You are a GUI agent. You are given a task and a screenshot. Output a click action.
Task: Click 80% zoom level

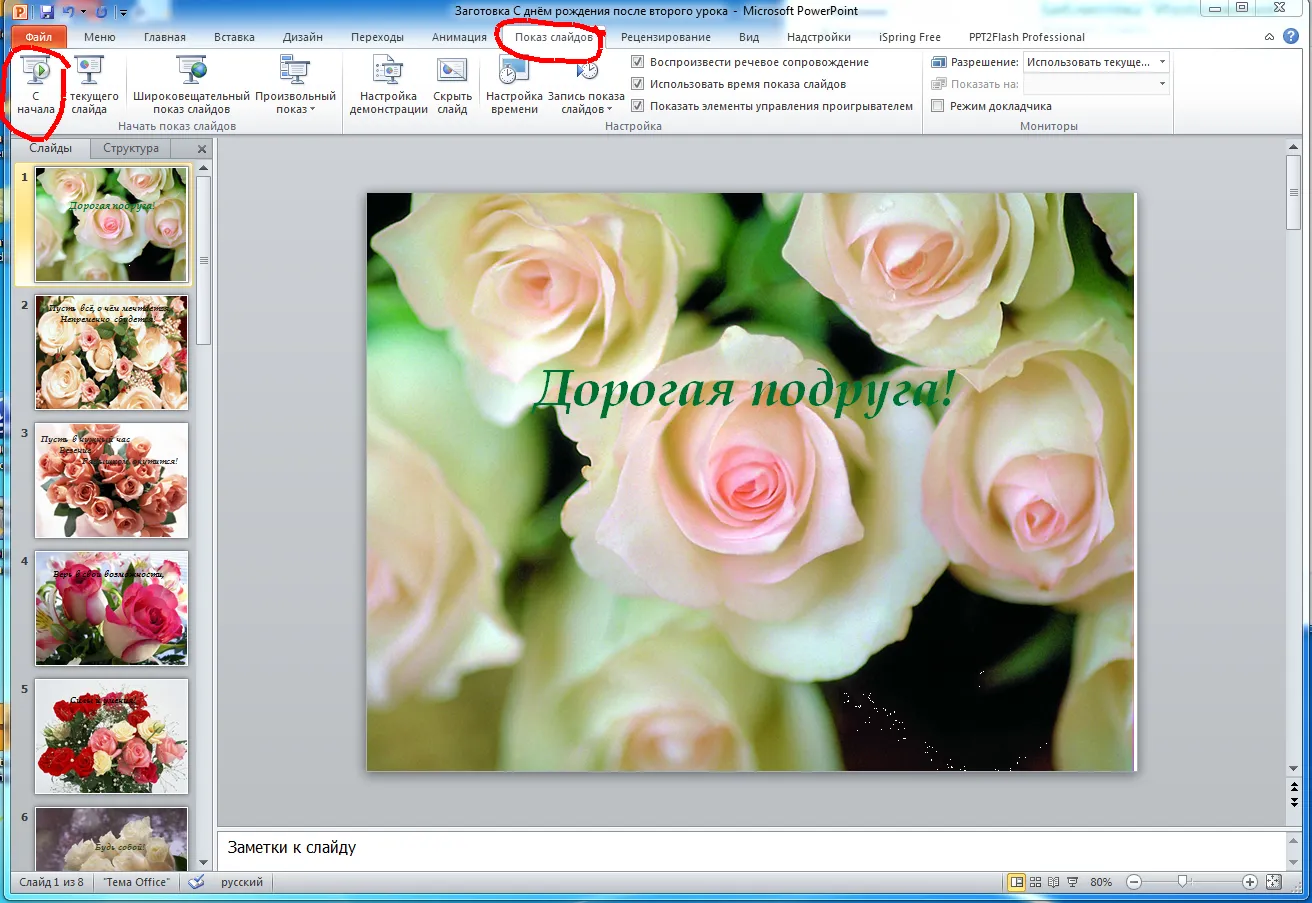1101,882
